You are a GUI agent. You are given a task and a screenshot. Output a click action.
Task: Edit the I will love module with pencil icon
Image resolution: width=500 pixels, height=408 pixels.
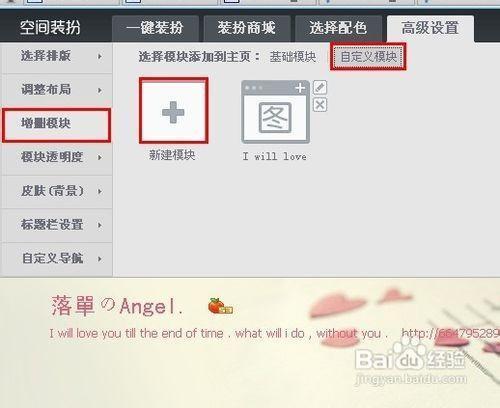coord(320,88)
